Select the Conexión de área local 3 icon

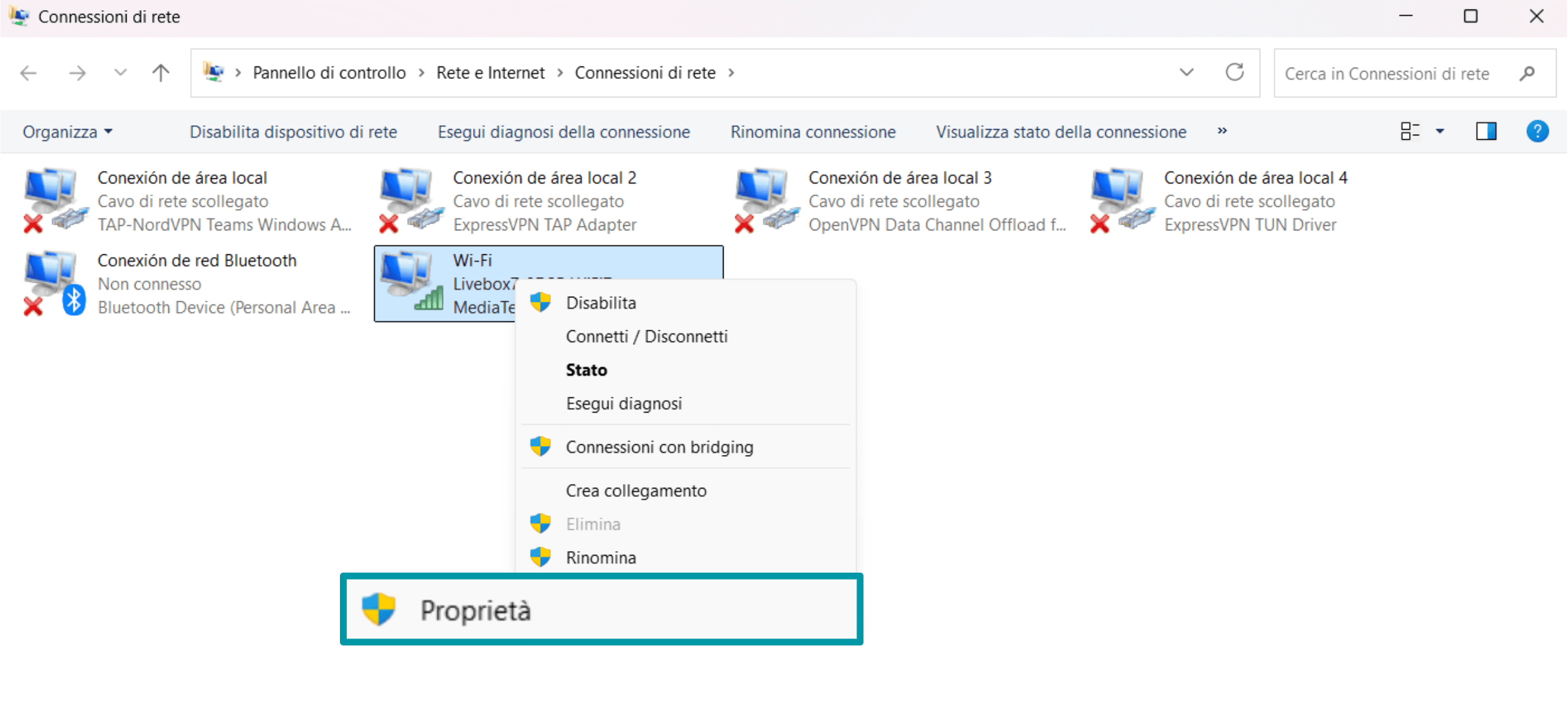[x=764, y=201]
